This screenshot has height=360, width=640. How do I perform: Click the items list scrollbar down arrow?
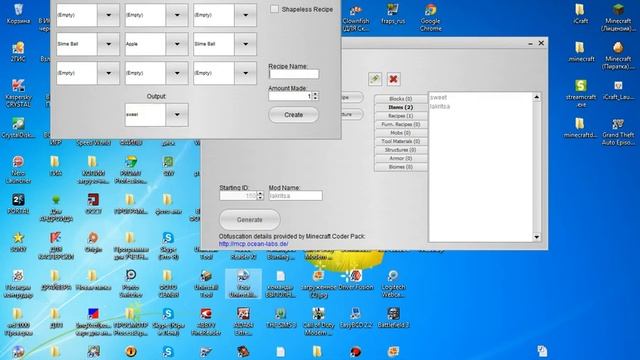(x=537, y=237)
